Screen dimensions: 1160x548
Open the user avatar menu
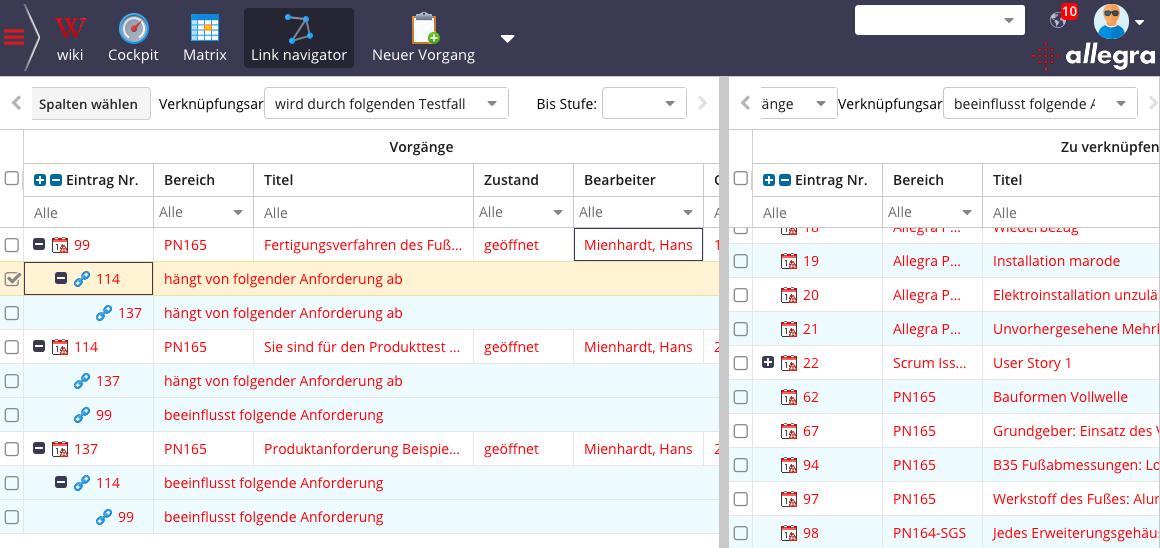(x=1116, y=21)
